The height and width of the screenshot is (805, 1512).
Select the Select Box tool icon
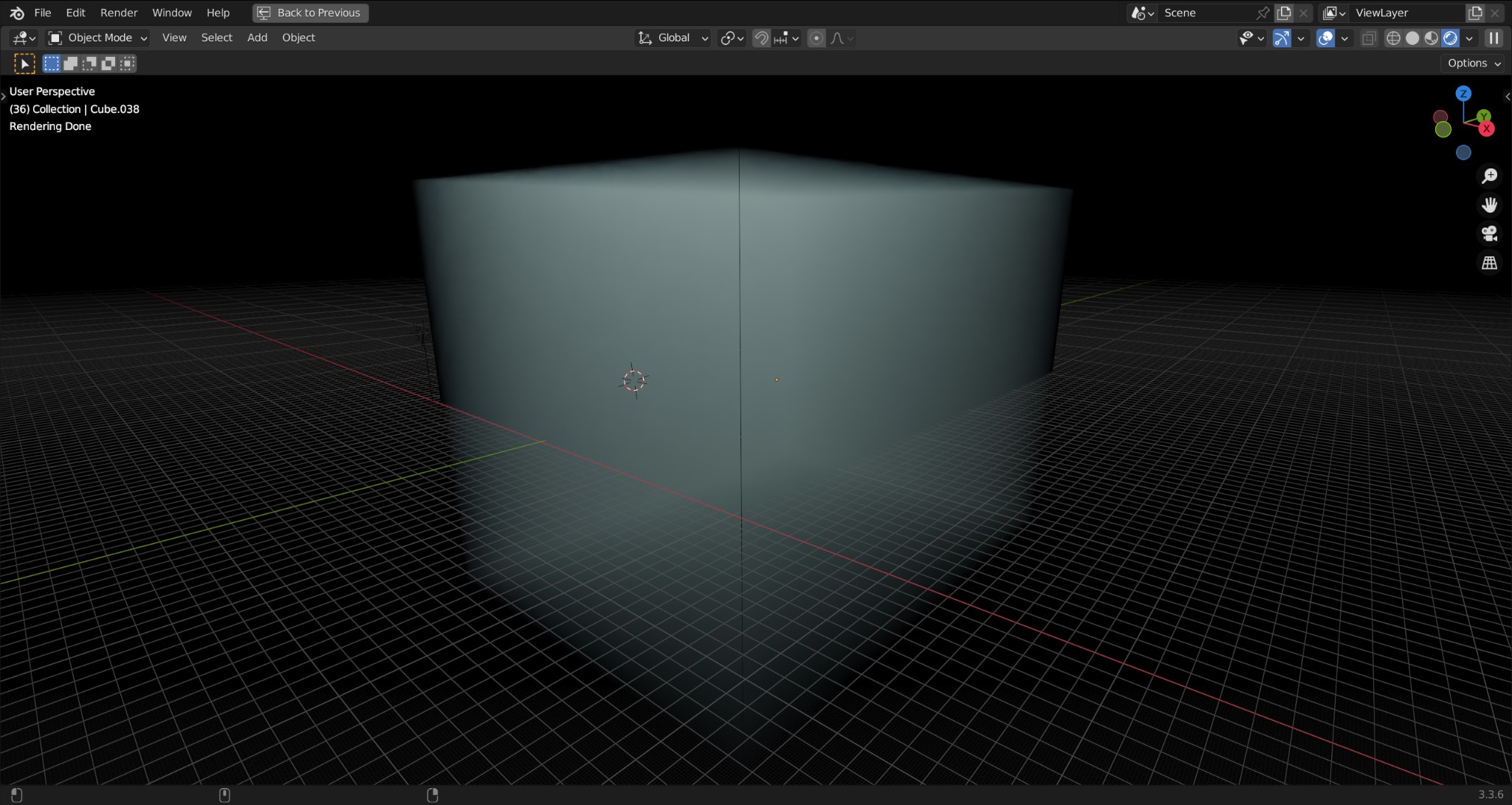coord(24,64)
